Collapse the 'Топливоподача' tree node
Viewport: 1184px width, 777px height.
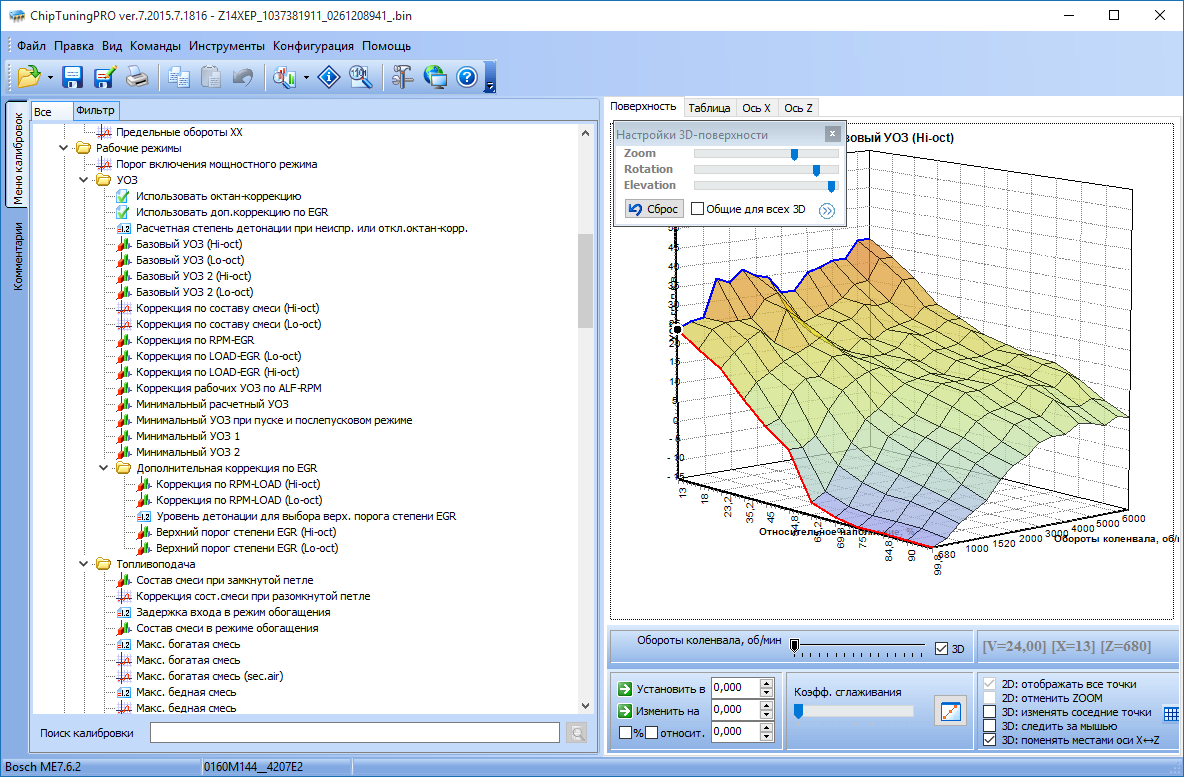click(84, 564)
